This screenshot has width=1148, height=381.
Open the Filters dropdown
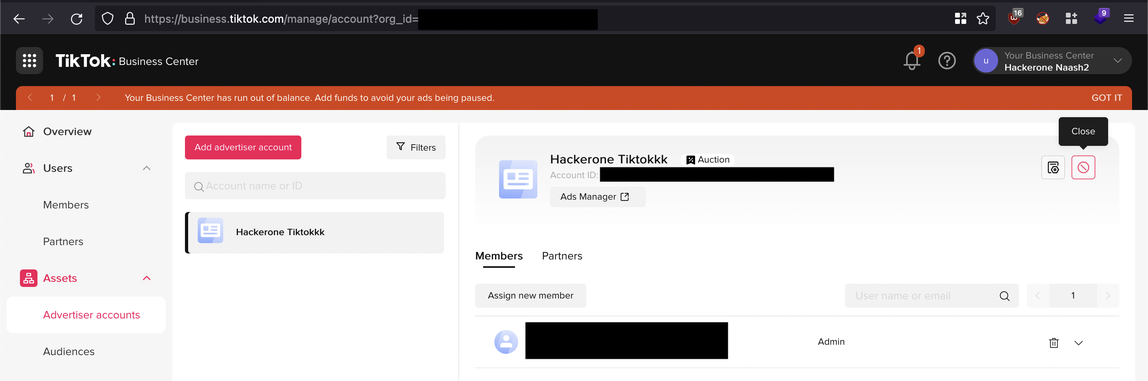[x=416, y=147]
